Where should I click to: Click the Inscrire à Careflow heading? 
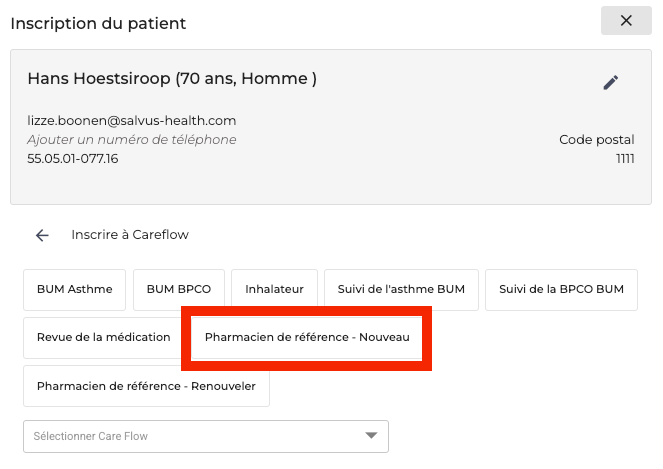130,235
